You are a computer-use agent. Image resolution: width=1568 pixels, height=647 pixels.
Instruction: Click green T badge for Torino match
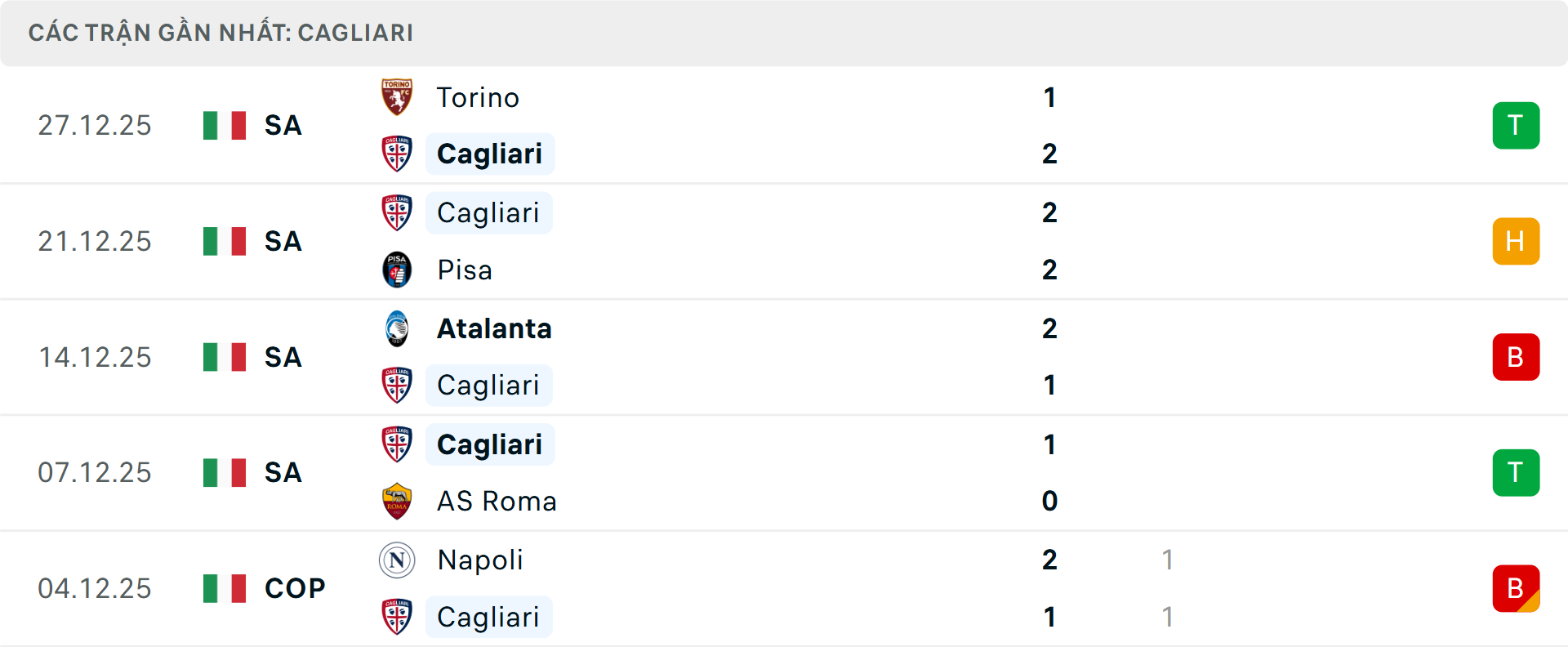pos(1516,126)
